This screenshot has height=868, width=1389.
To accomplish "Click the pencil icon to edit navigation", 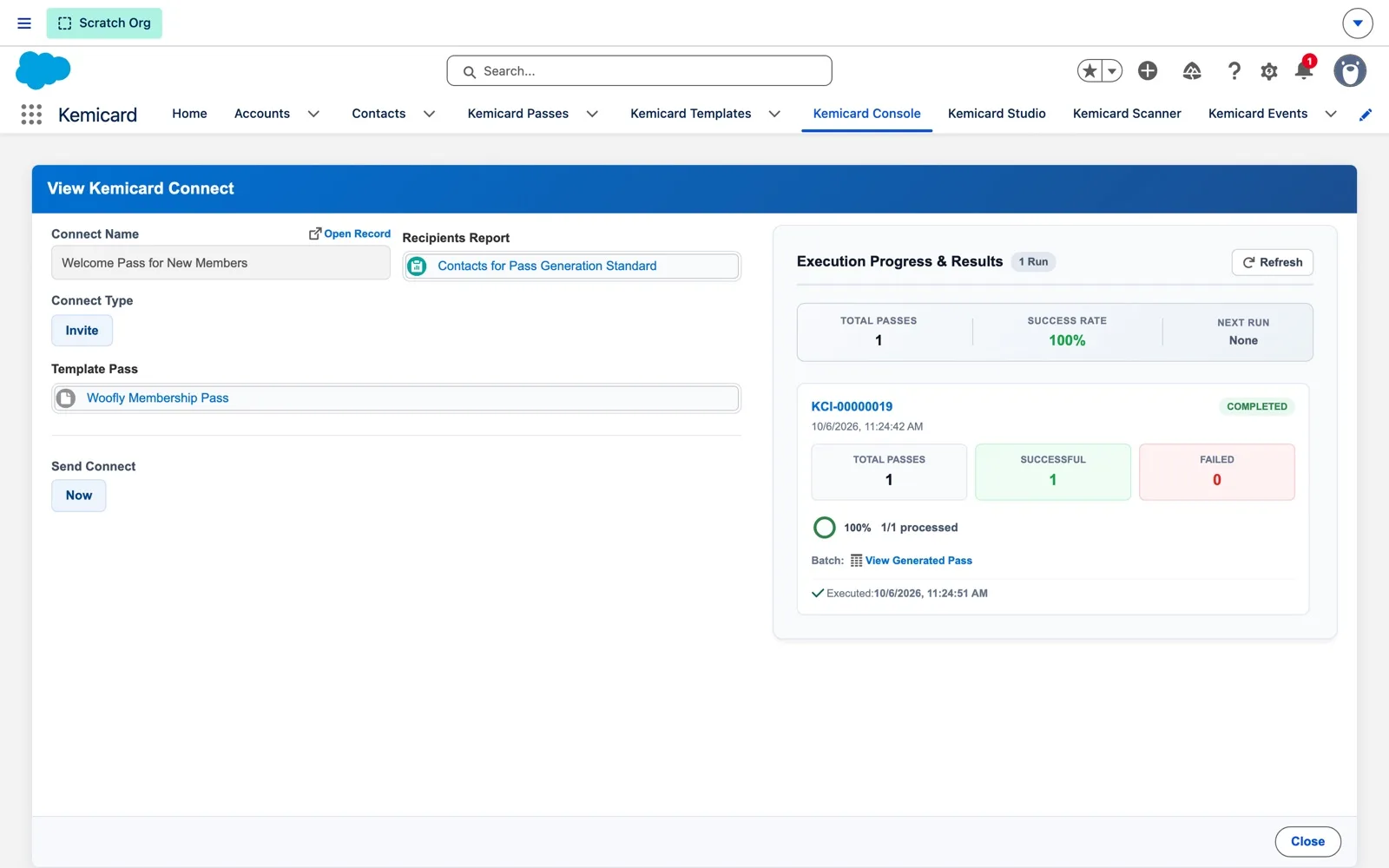I will click(x=1366, y=115).
